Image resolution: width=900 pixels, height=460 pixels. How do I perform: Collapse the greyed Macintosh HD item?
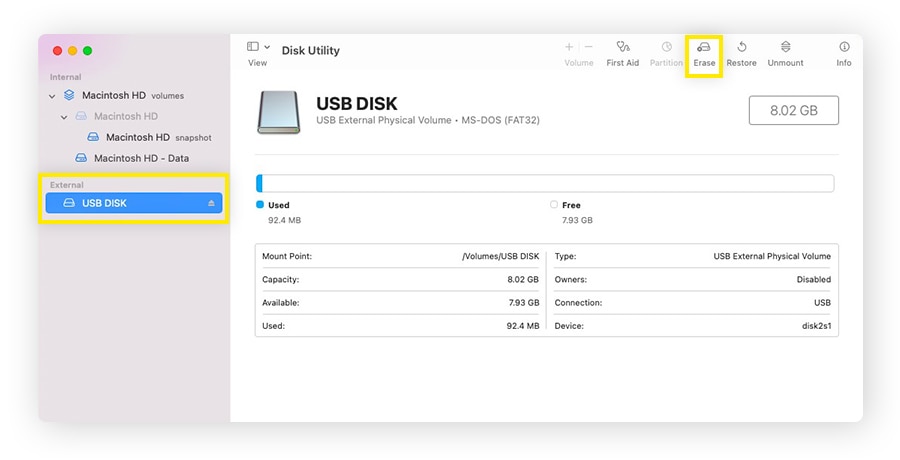coord(64,117)
